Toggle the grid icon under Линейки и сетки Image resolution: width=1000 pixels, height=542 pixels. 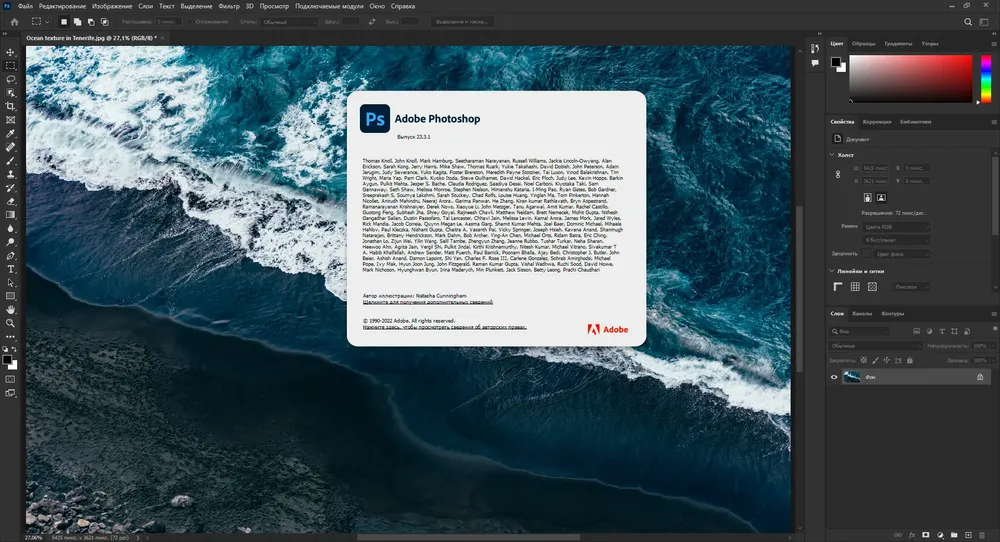(855, 287)
